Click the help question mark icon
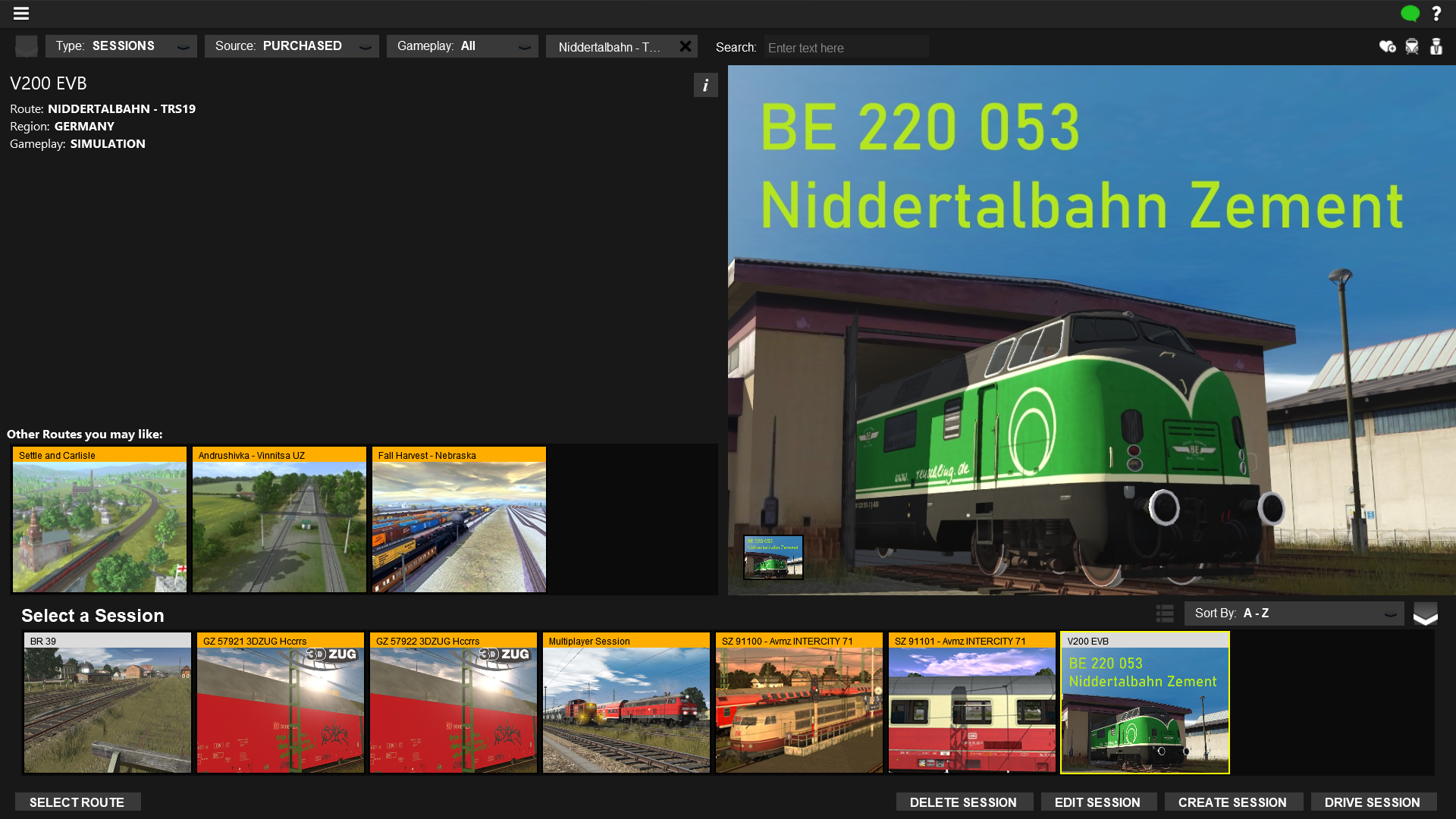Viewport: 1456px width, 819px height. point(1436,14)
